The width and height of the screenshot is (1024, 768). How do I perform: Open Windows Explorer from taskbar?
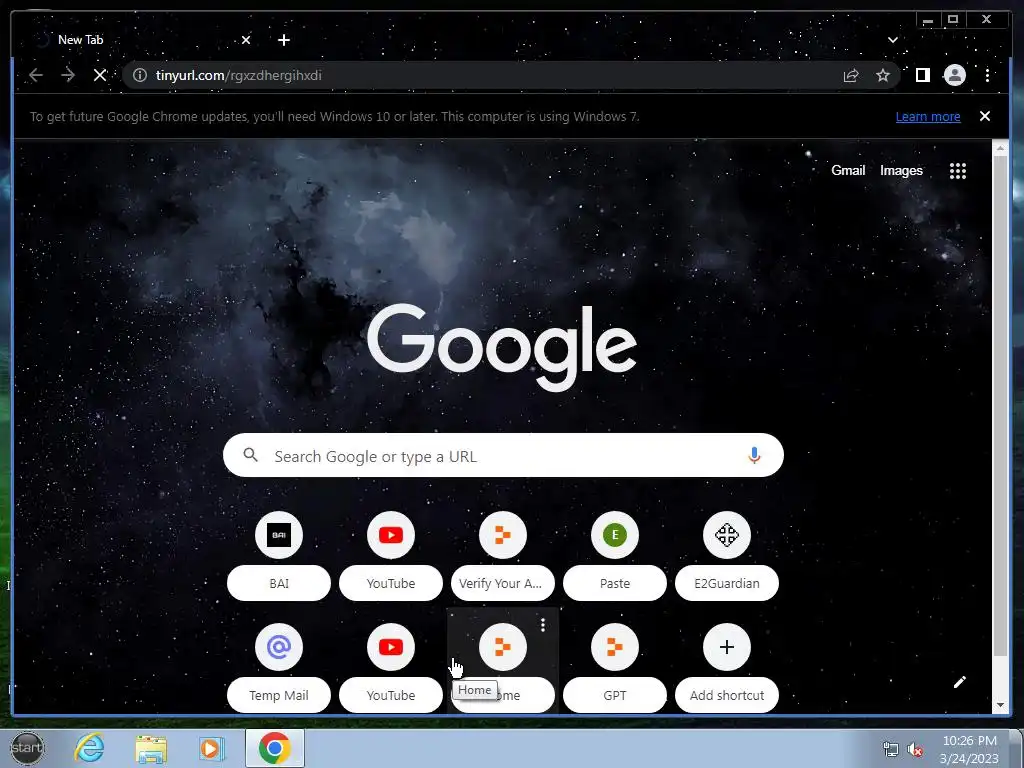click(151, 748)
